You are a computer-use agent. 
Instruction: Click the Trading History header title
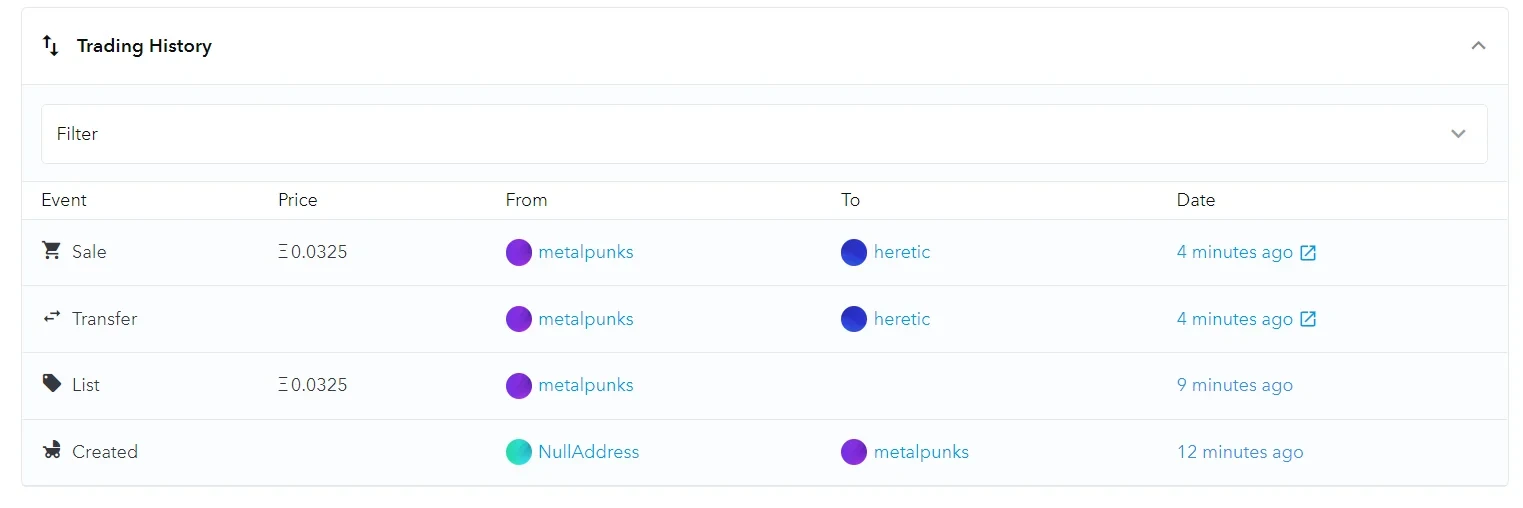click(144, 46)
